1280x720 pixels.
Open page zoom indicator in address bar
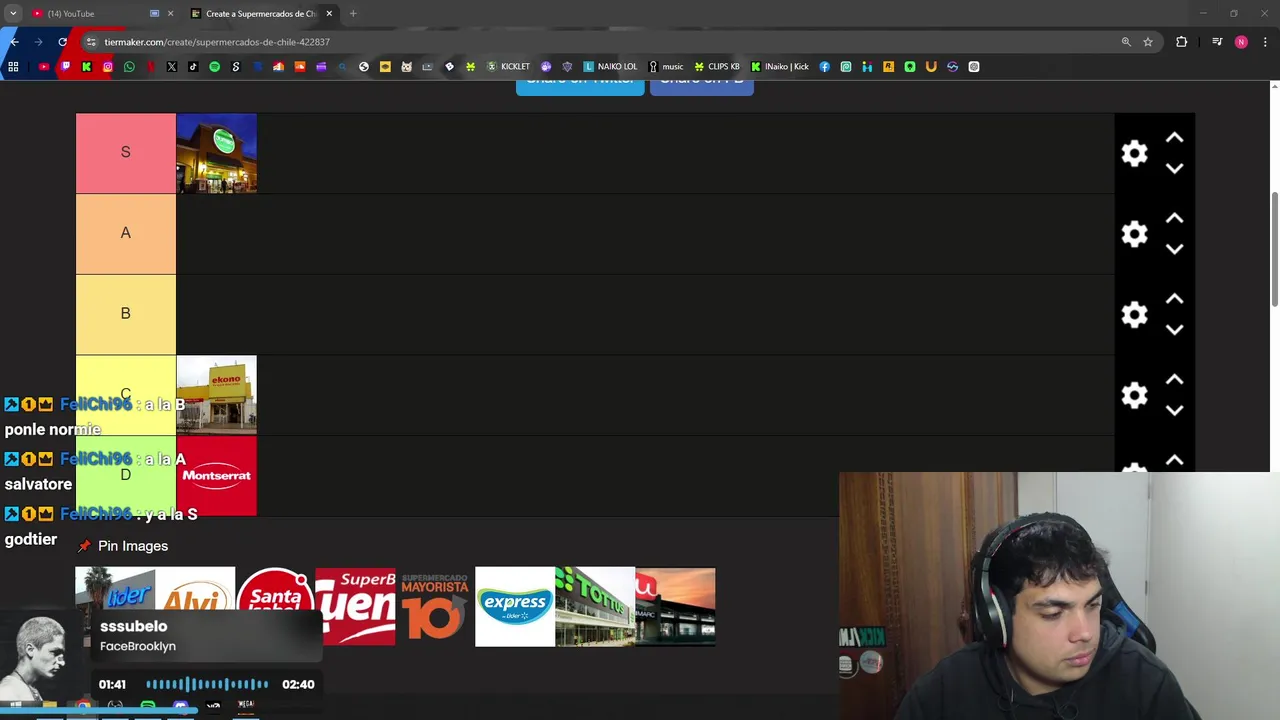pyautogui.click(x=1126, y=42)
